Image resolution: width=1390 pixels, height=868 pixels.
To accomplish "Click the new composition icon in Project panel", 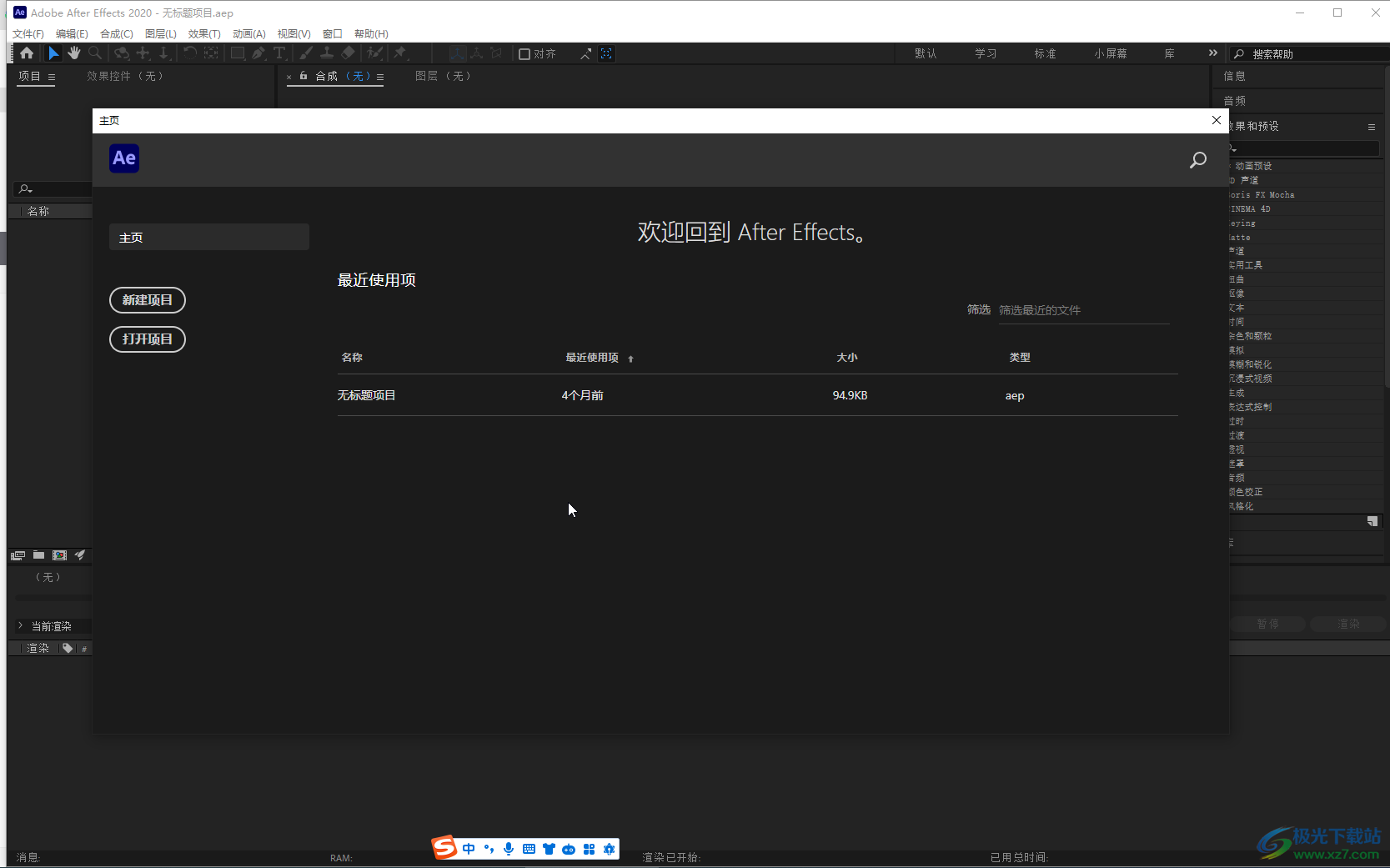I will 59,555.
